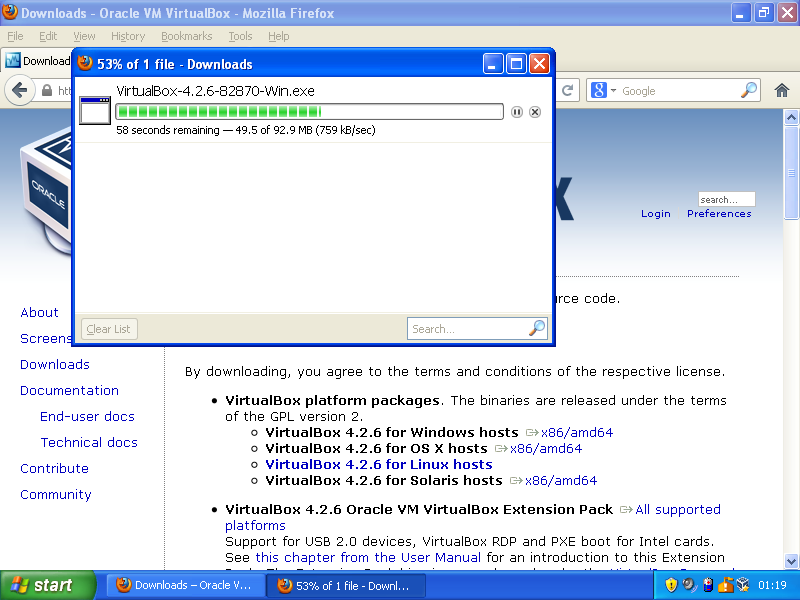Click the page scrollbar down arrow
This screenshot has height=600, width=800.
[x=791, y=561]
